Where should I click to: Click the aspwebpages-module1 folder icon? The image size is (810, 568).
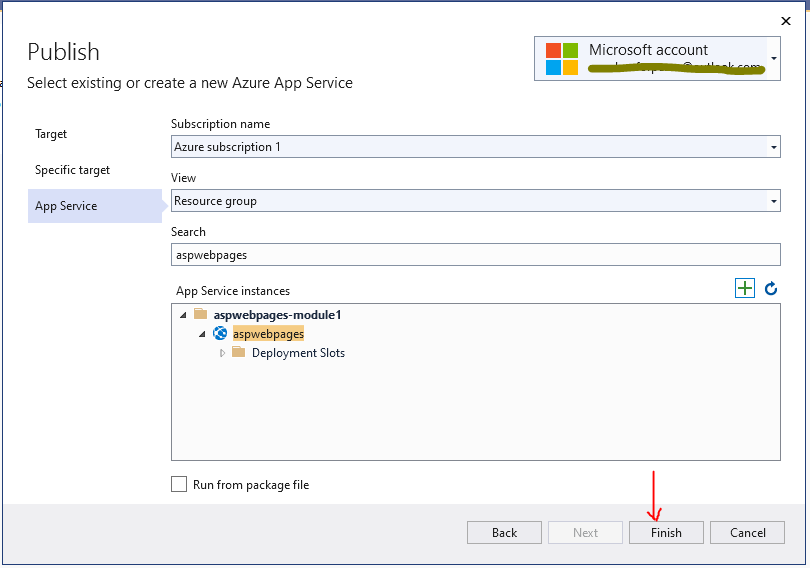pyautogui.click(x=200, y=314)
